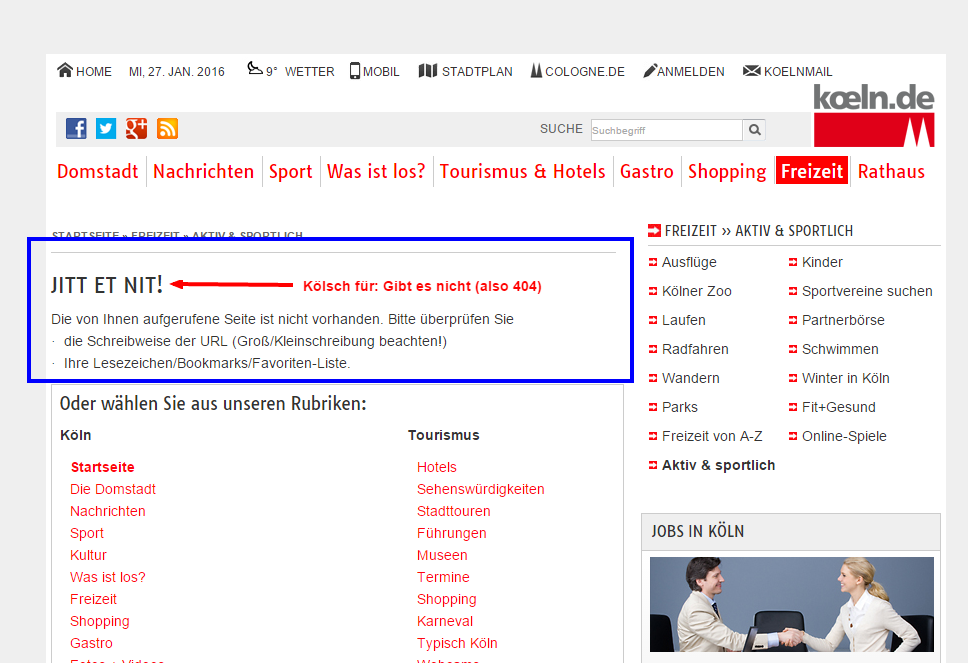Open the Facebook page via the Facebook icon
The width and height of the screenshot is (968, 663).
(x=75, y=128)
